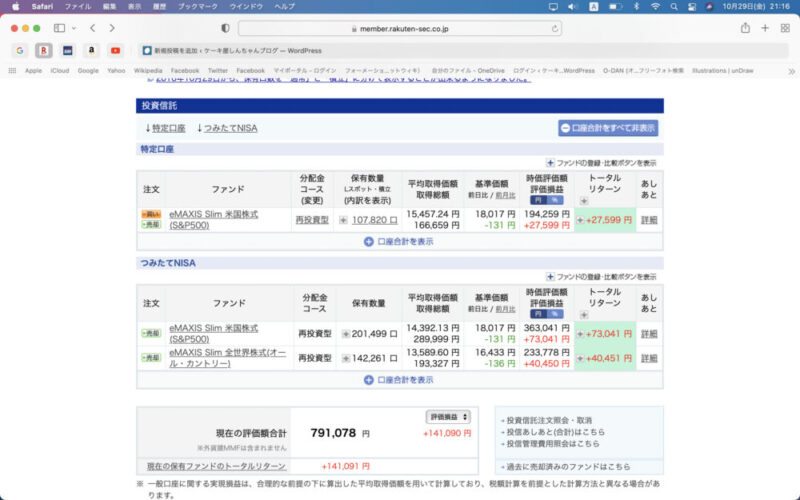Click the 再投資型 link in 特定口座 row
Image resolution: width=800 pixels, height=500 pixels.
pos(312,220)
